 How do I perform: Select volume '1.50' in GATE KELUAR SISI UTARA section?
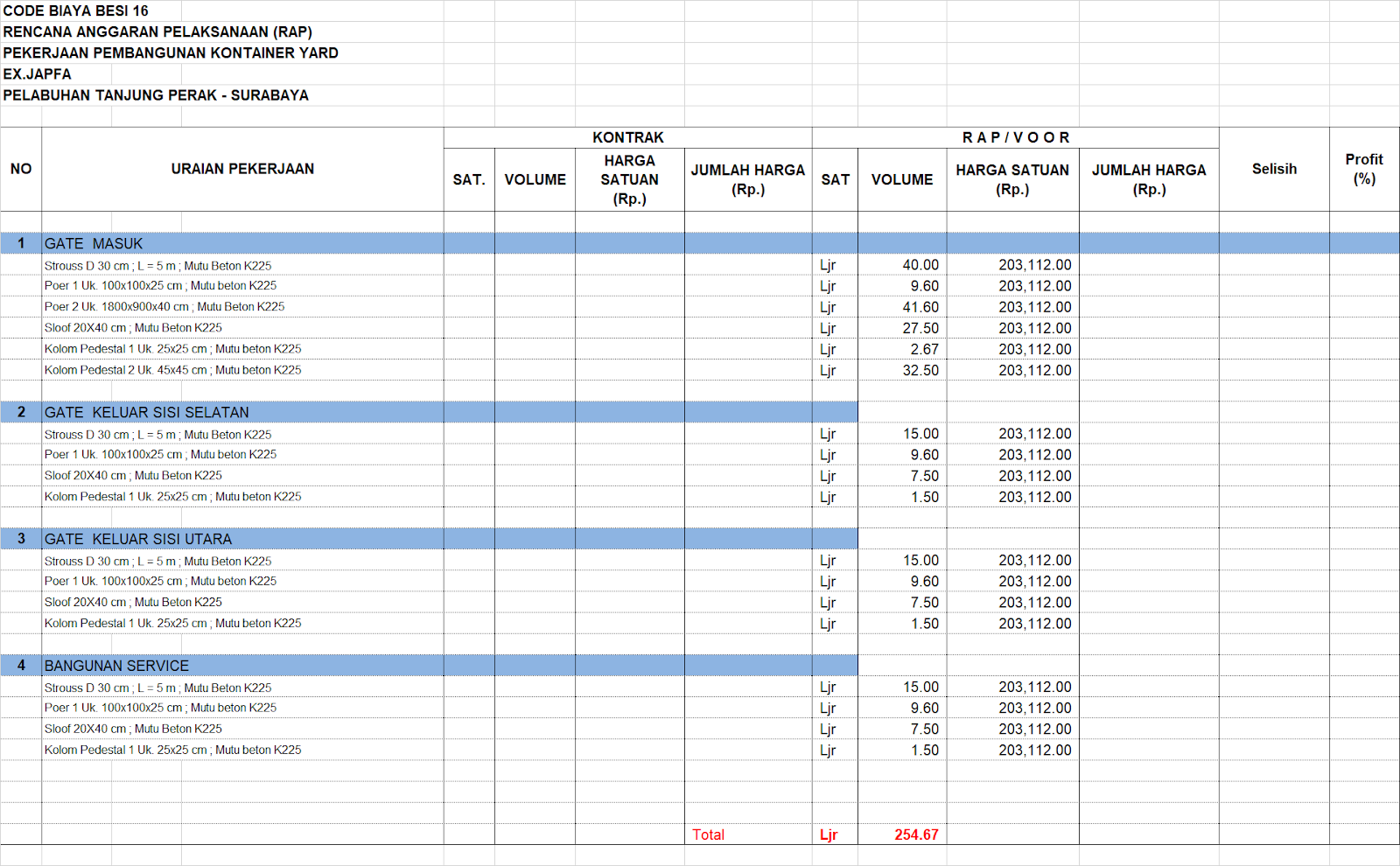[x=924, y=624]
